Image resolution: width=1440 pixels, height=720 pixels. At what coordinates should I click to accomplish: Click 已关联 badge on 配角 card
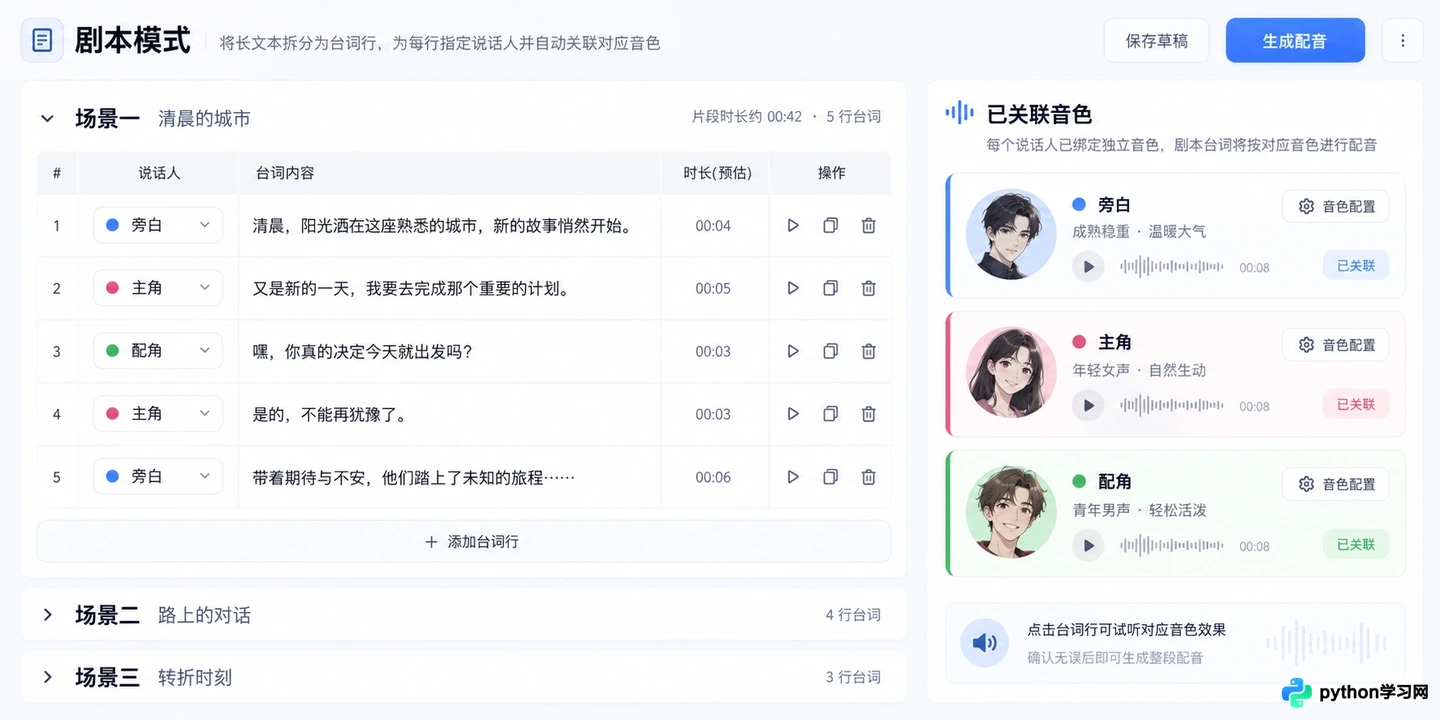point(1356,544)
